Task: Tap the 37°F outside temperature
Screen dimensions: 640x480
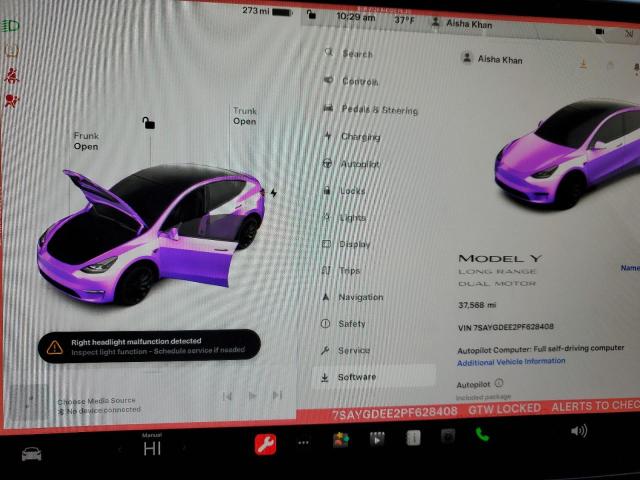Action: pyautogui.click(x=404, y=20)
